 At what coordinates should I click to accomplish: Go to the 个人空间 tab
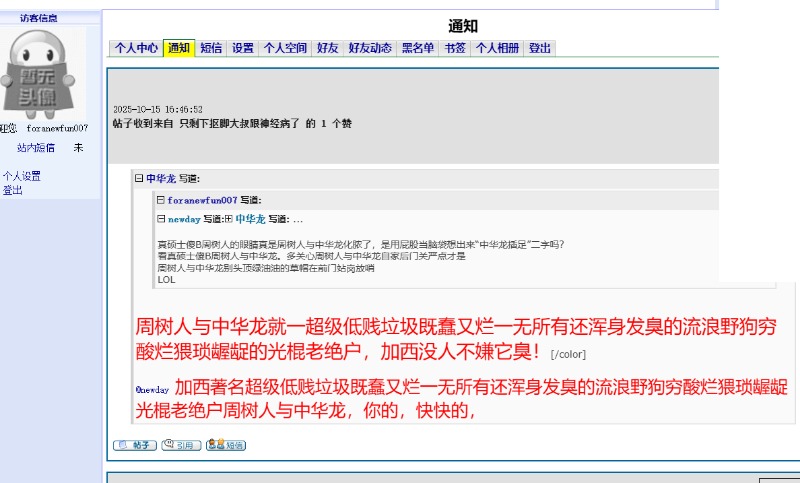click(285, 48)
